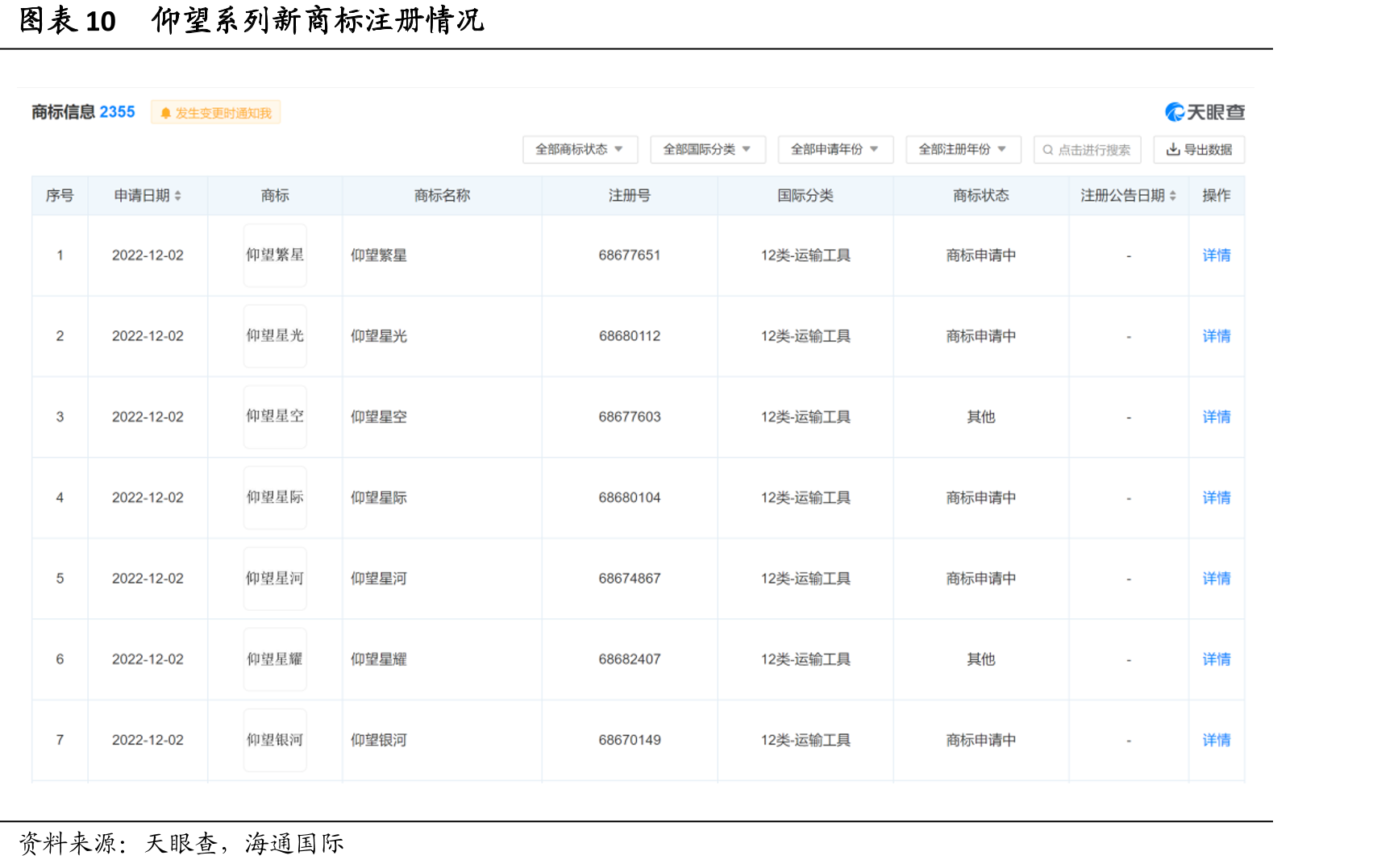Screen dimensions: 1398x868
Task: Click registration number 68680112
Action: (630, 336)
